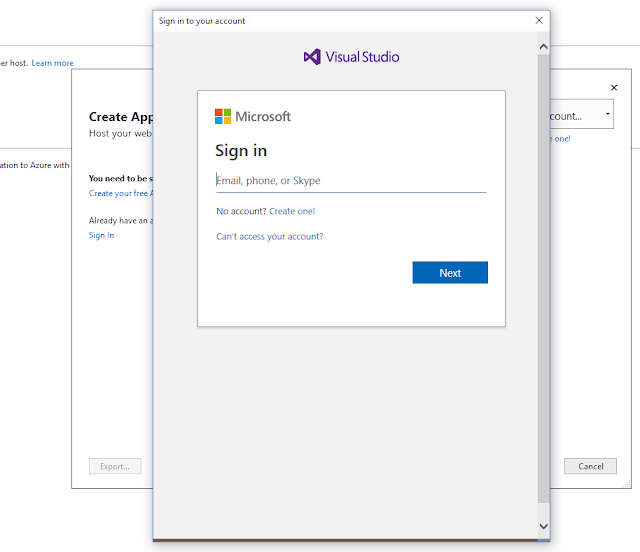Open the Create one! account link
Screen dimensions: 640x552
click(x=292, y=211)
